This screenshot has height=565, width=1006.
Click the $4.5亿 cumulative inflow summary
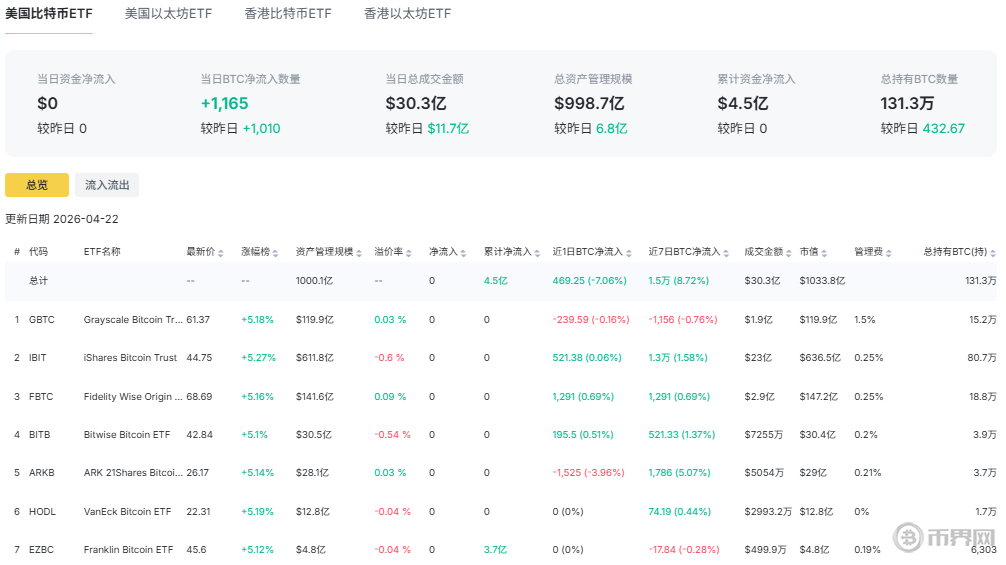(x=743, y=103)
